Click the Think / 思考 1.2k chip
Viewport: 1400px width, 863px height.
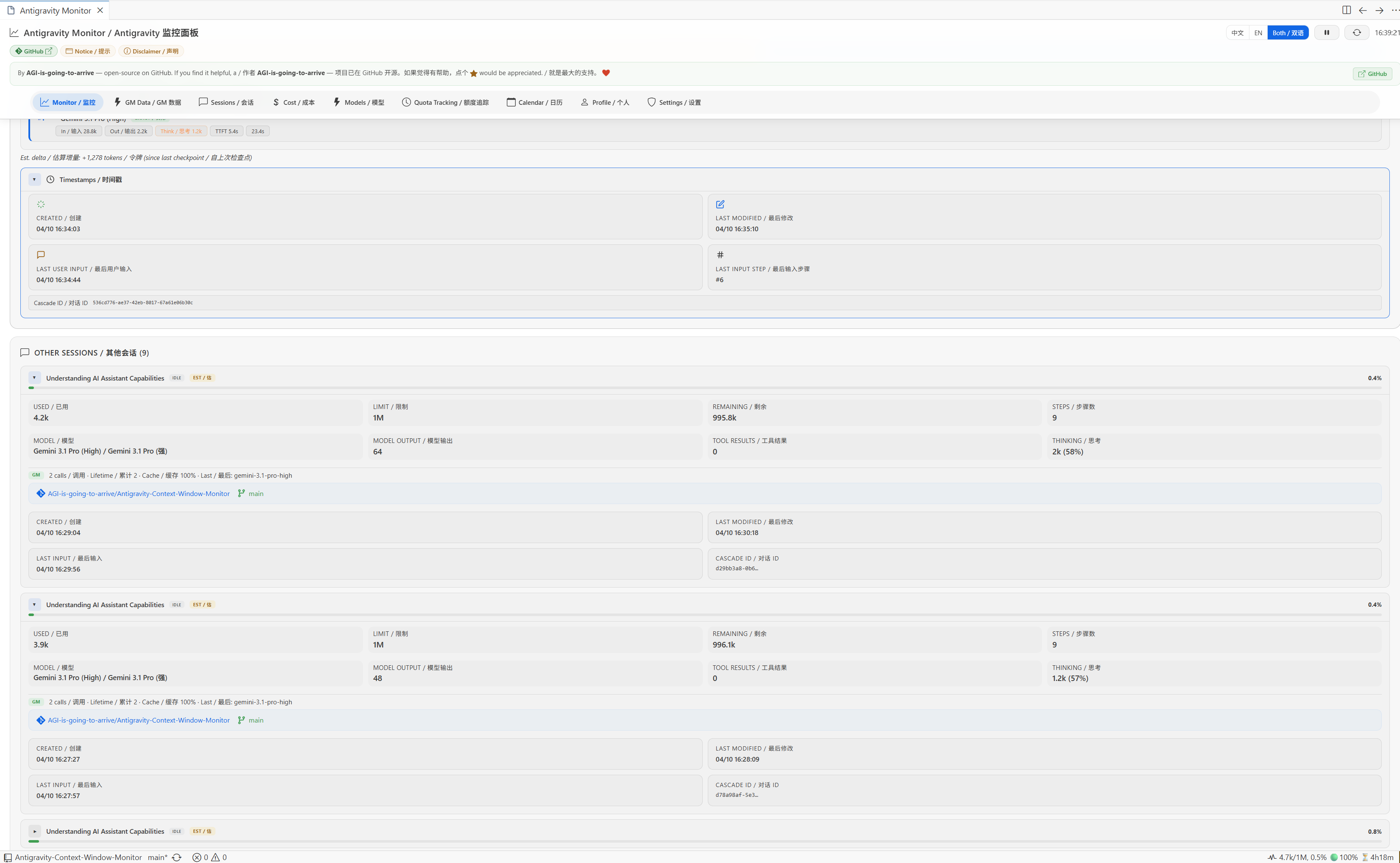tap(181, 131)
